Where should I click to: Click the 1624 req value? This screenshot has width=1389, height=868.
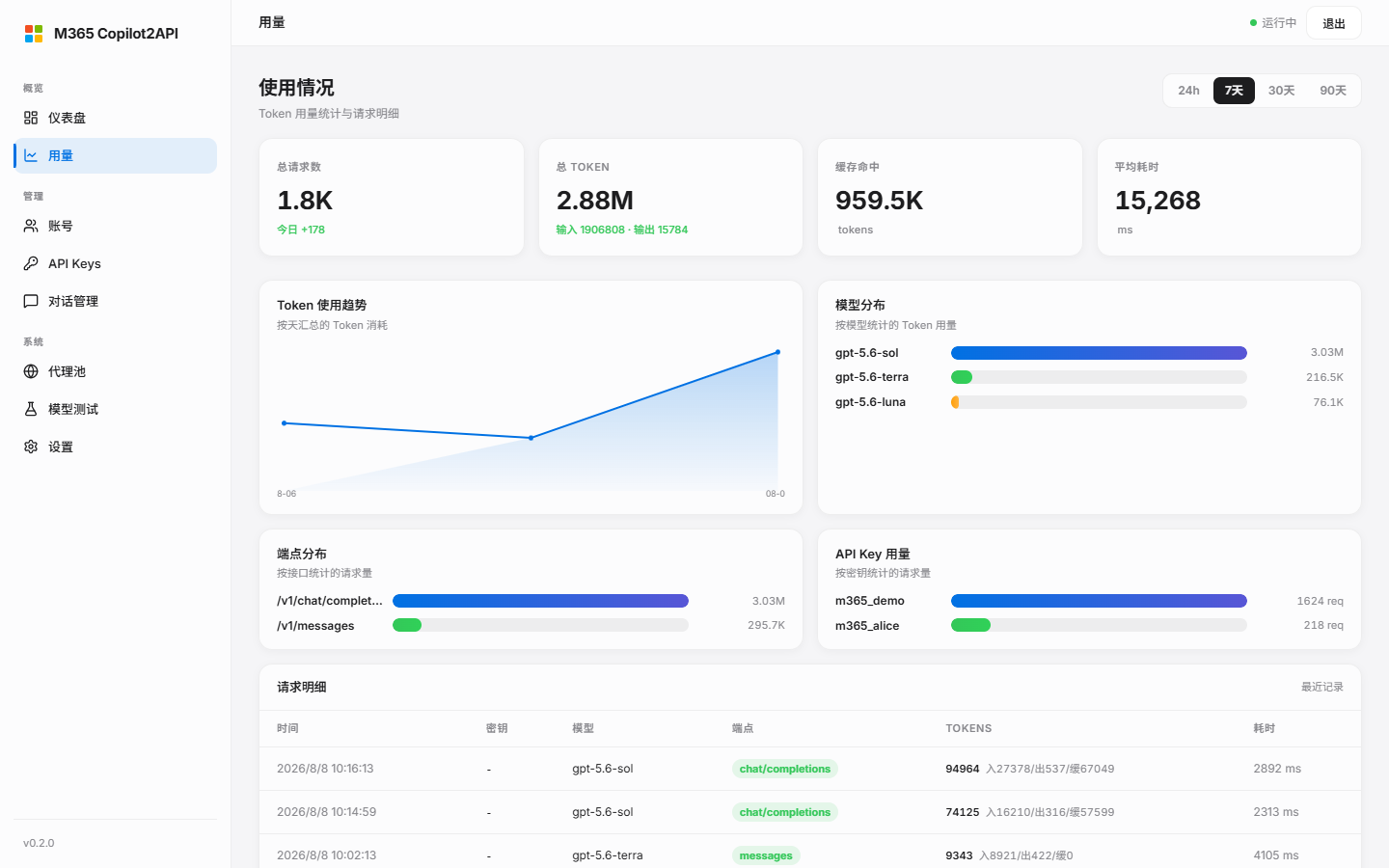(x=1321, y=601)
